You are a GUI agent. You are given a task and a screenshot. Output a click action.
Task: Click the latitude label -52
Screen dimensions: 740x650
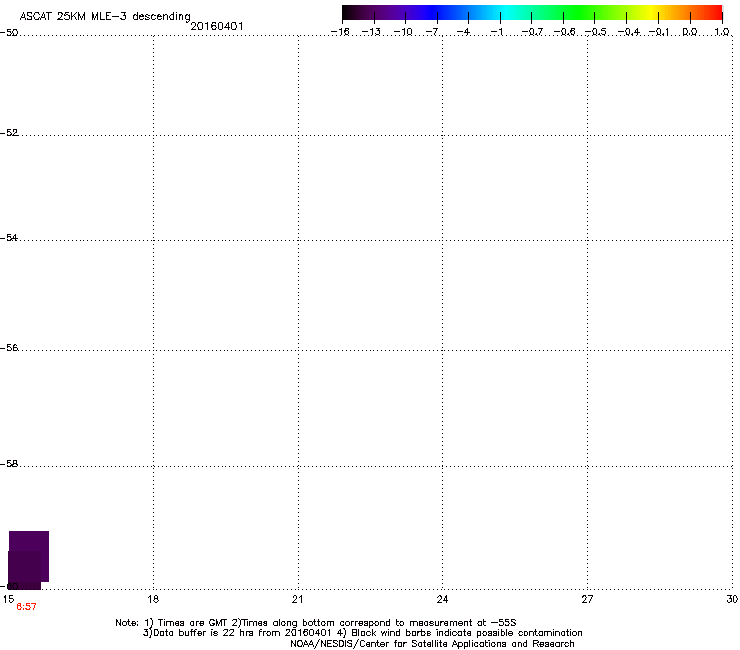coord(9,133)
